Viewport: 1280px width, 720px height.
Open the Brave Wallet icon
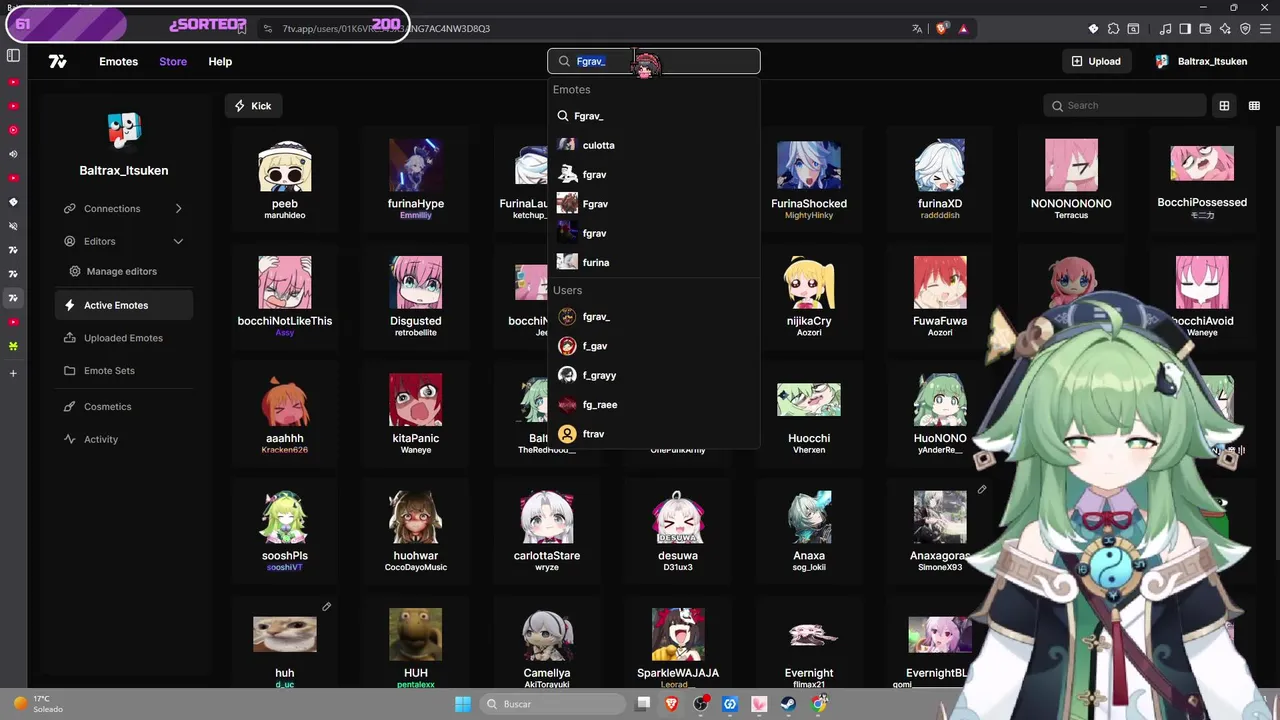(1205, 29)
